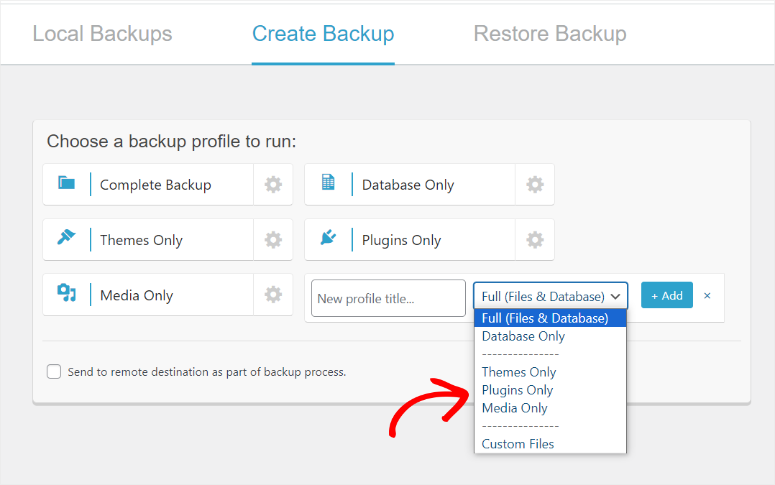Image resolution: width=775 pixels, height=485 pixels.
Task: Open the Restore Backup tab
Action: pos(550,34)
